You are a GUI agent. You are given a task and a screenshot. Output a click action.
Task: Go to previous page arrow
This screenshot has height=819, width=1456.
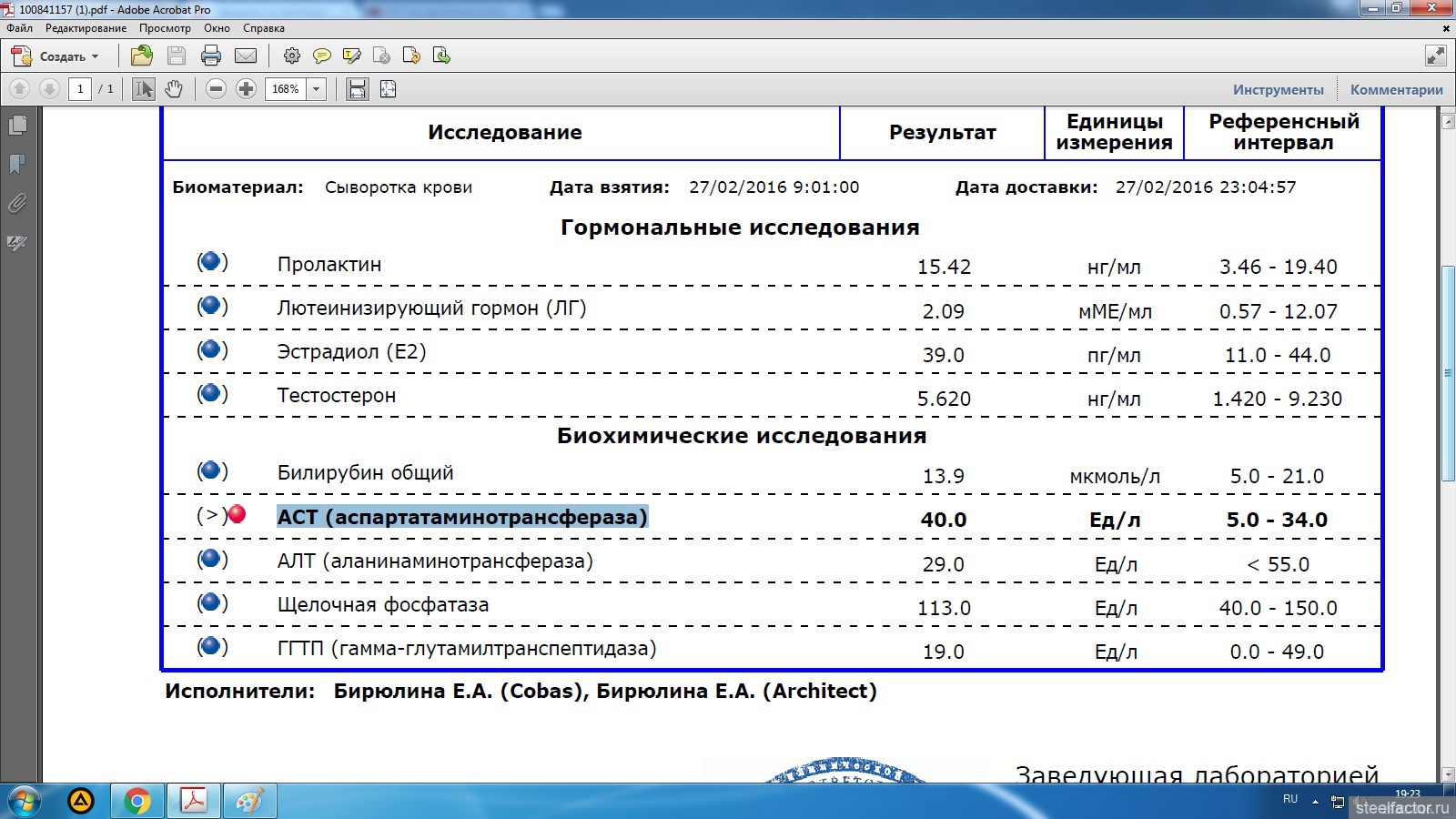(x=19, y=89)
